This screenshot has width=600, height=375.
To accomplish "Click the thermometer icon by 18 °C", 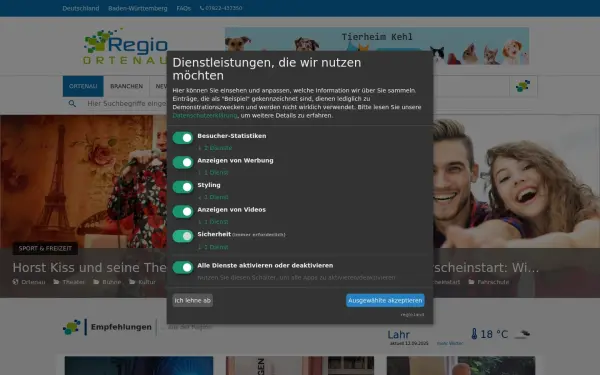I will pyautogui.click(x=474, y=334).
